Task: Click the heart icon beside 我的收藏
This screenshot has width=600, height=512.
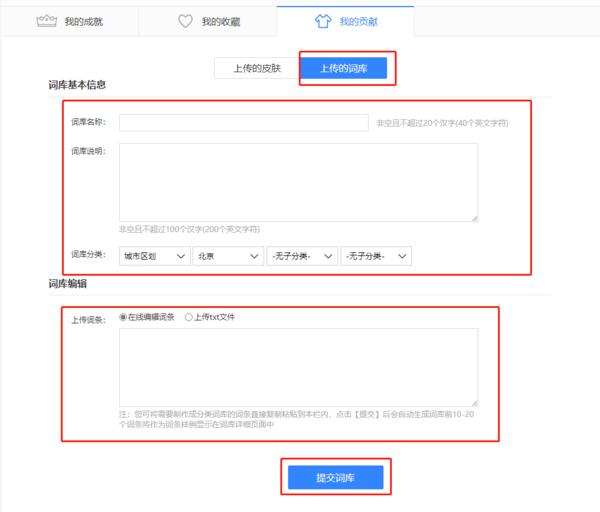Action: click(x=185, y=20)
